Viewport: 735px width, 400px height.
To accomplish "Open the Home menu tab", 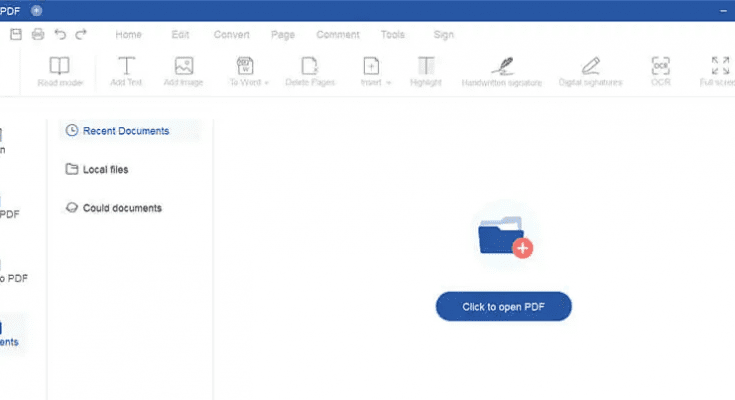I will click(128, 35).
